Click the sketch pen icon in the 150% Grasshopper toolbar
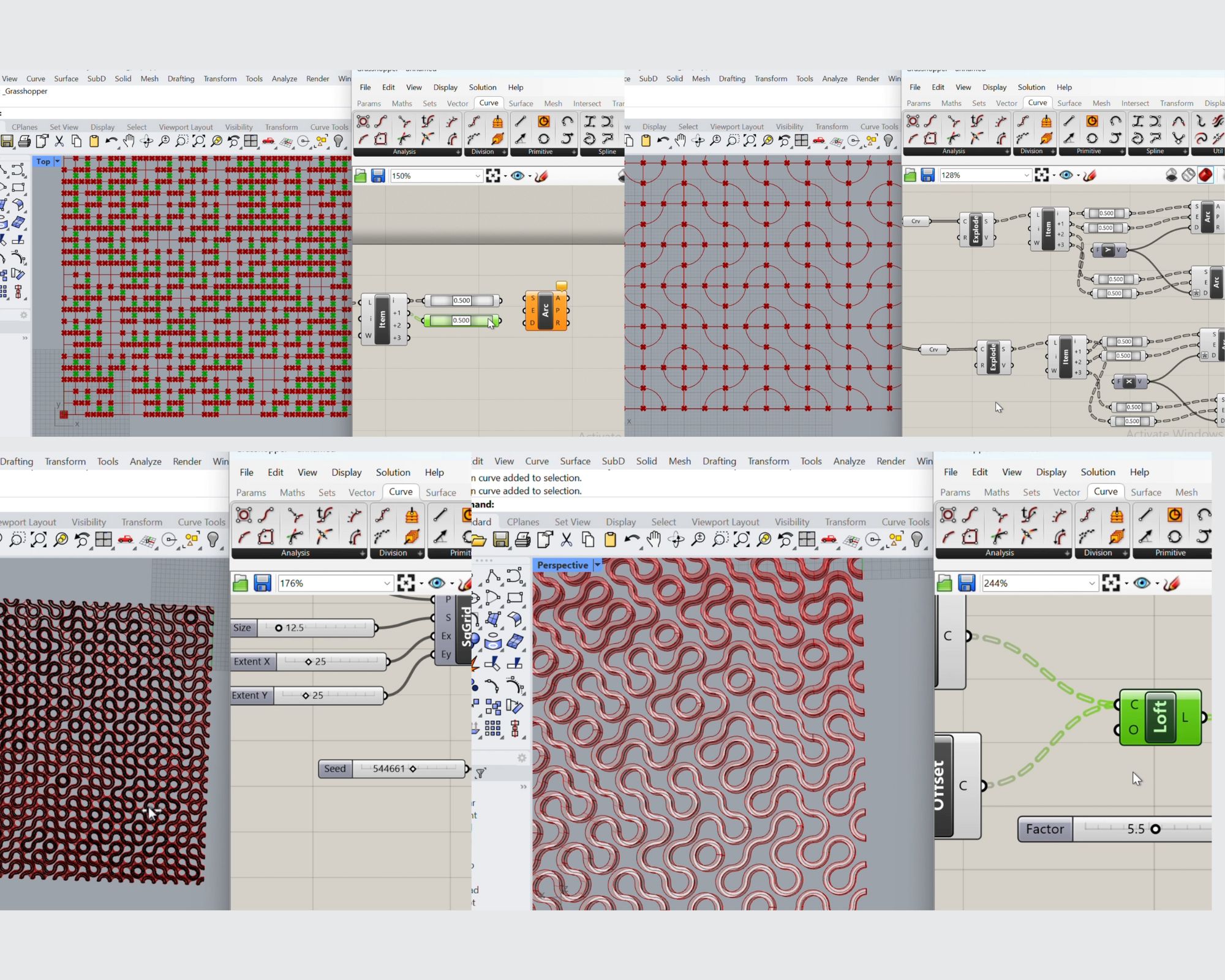The image size is (1225, 980). tap(541, 176)
